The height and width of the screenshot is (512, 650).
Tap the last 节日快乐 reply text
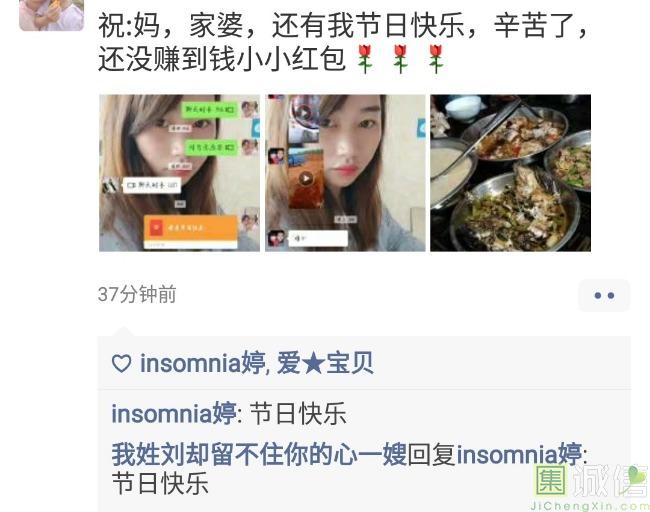click(x=160, y=483)
